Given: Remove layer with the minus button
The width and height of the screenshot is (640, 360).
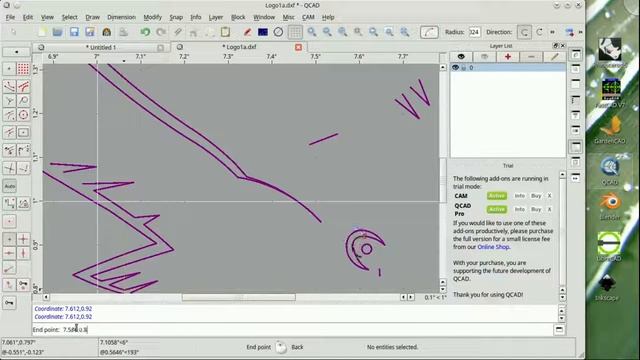Looking at the screenshot, I should point(531,57).
